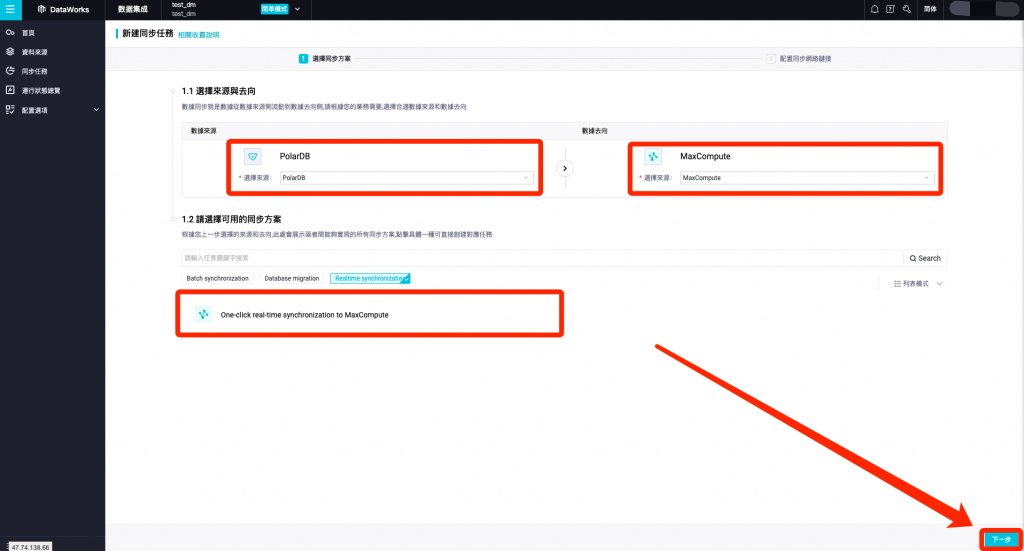
Task: Click the 數據集成 header item
Action: pos(133,9)
